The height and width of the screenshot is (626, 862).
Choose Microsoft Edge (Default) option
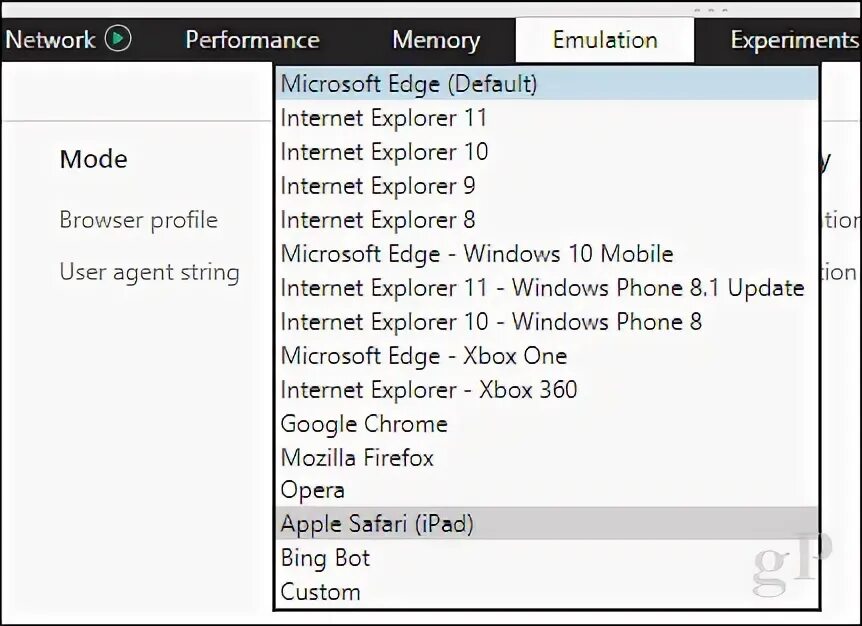pyautogui.click(x=547, y=84)
